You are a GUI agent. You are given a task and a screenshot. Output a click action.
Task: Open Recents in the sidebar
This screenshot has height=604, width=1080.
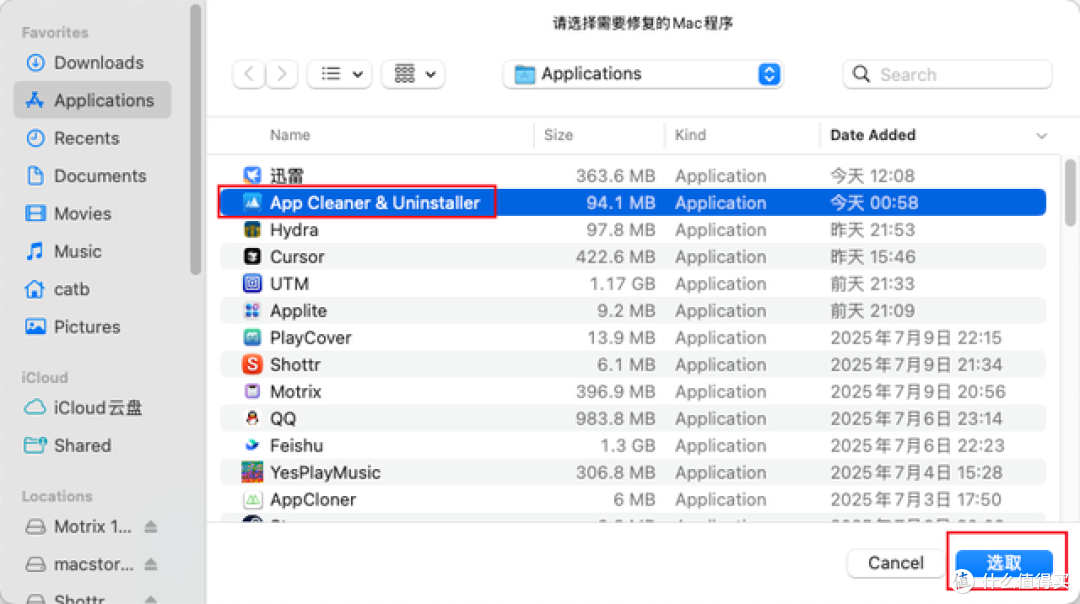(x=72, y=138)
